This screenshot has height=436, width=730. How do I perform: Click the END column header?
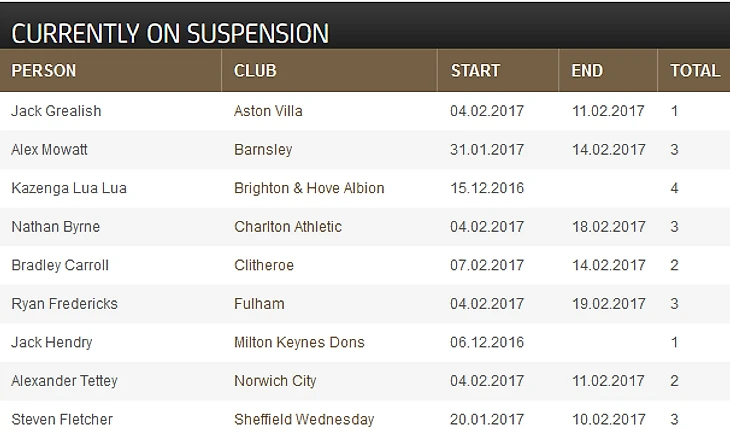[587, 71]
